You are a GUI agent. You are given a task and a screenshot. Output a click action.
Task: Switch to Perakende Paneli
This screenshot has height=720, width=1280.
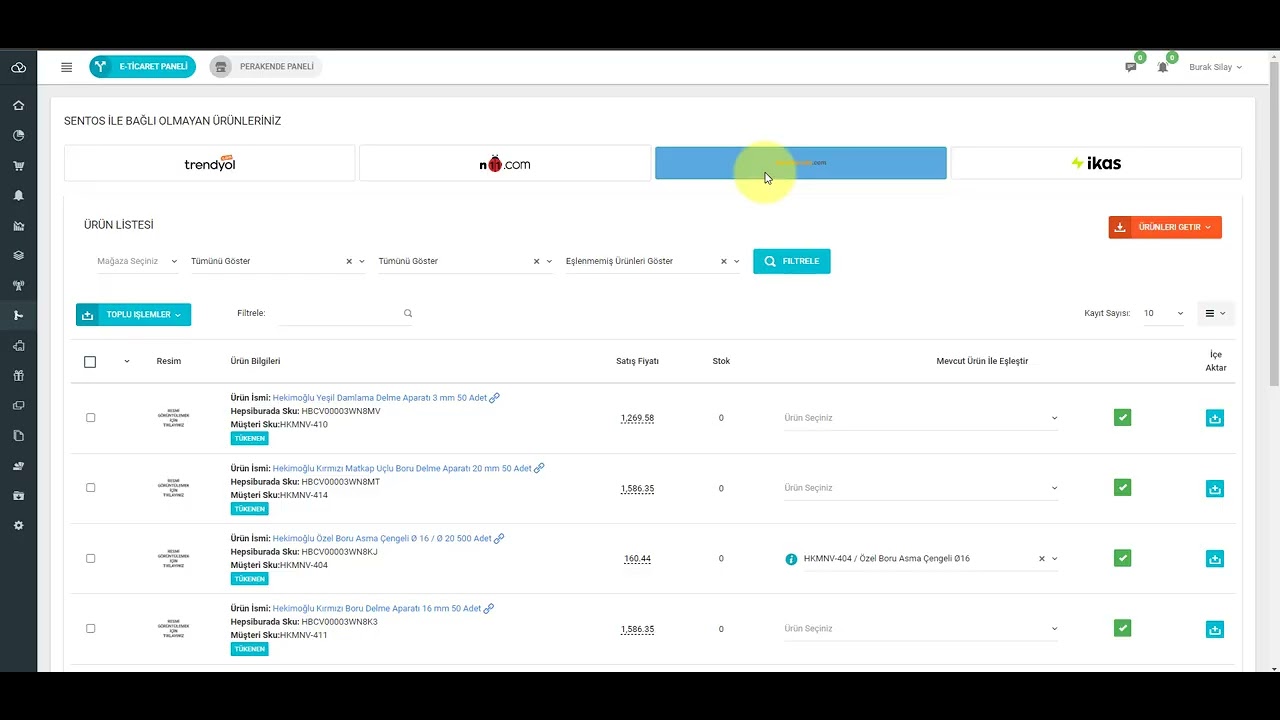[266, 67]
